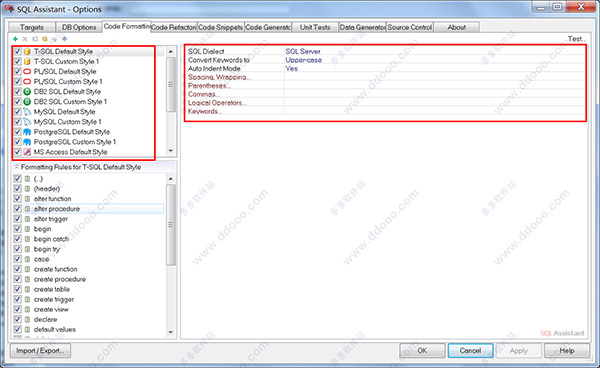600x368 pixels.
Task: Click the 'Test...' link at top right
Action: pyautogui.click(x=576, y=39)
